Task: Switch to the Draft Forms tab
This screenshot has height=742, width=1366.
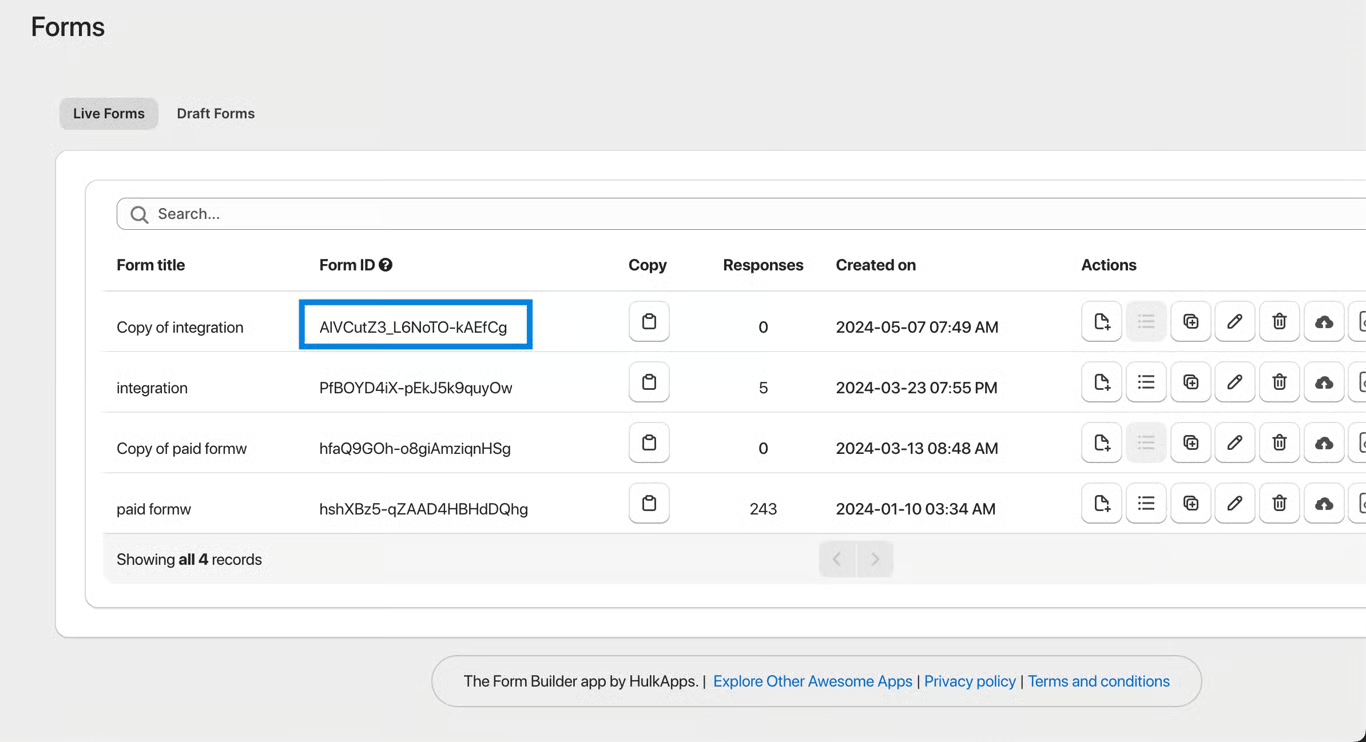Action: coord(216,114)
